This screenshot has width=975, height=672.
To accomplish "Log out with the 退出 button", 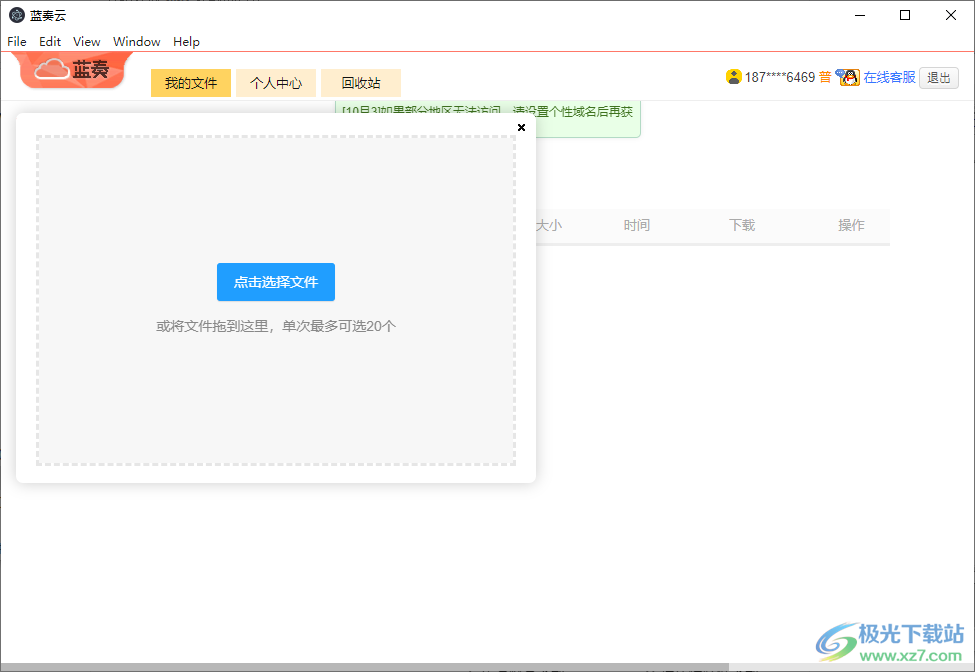I will point(938,78).
